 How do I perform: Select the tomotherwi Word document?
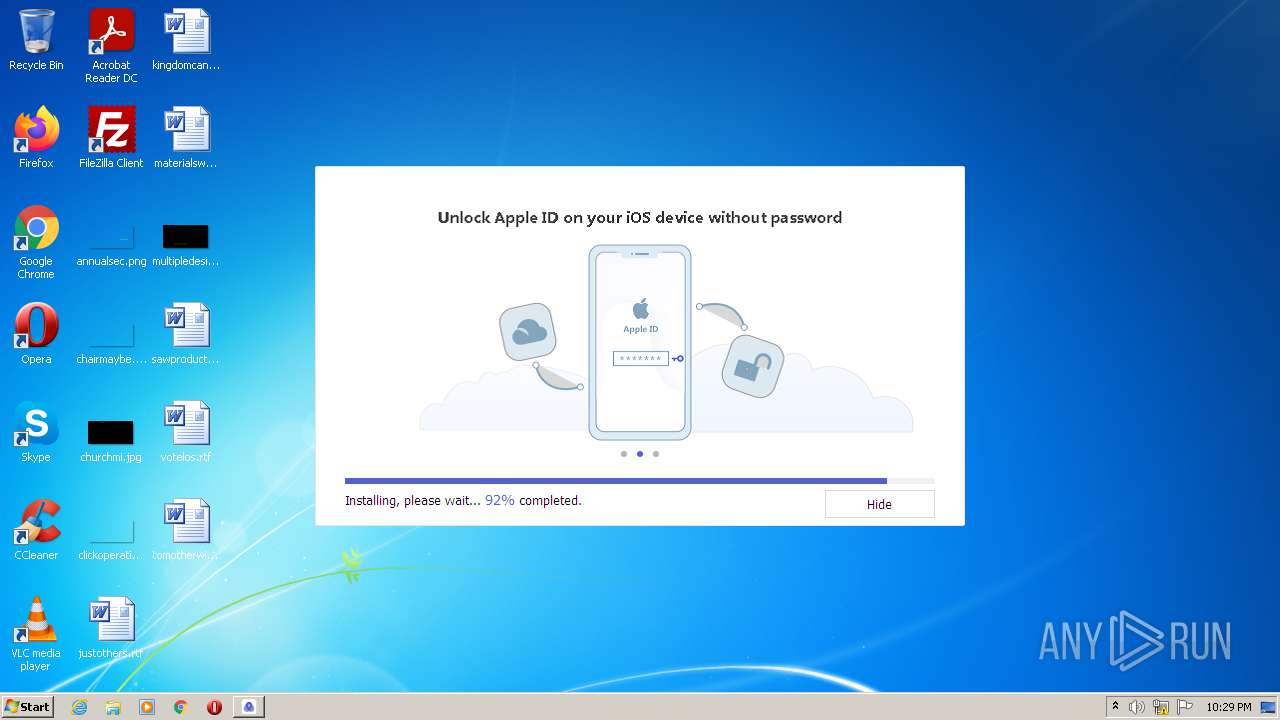click(186, 530)
